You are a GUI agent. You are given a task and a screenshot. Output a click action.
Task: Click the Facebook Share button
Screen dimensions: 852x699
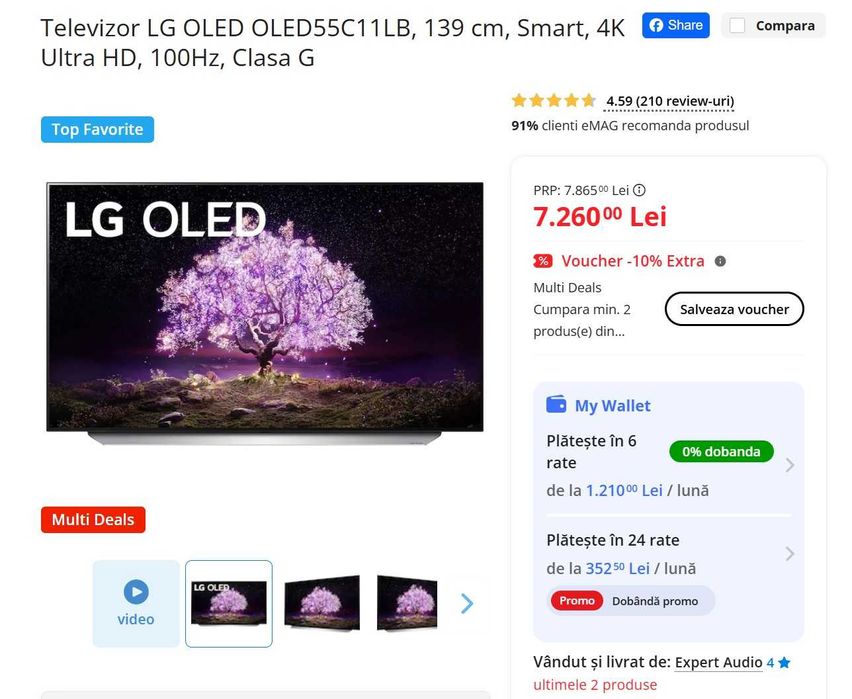[675, 26]
